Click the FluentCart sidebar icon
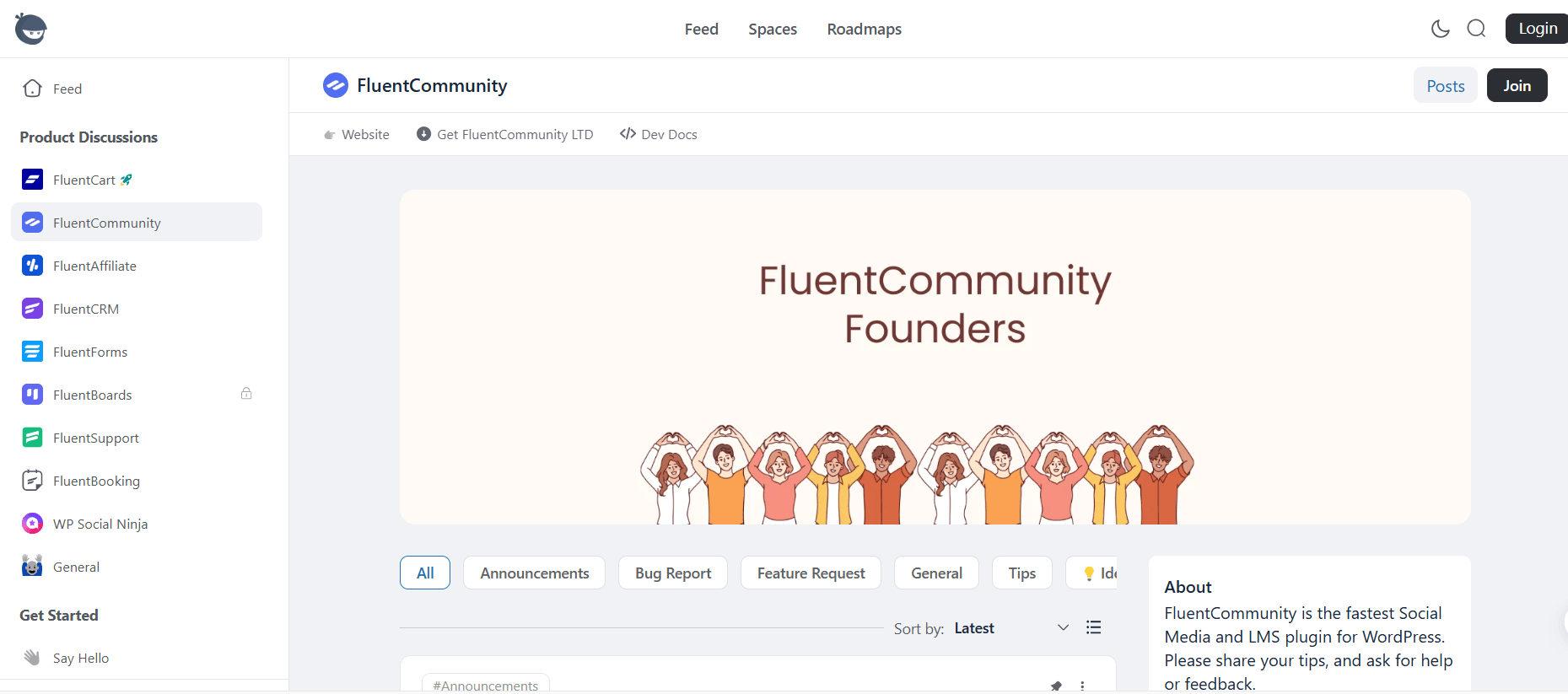 point(32,179)
